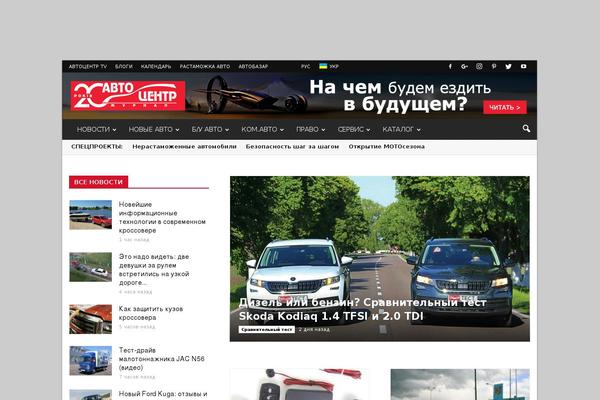This screenshot has width=600, height=400.
Task: Open the Facebook social icon
Action: 450,66
